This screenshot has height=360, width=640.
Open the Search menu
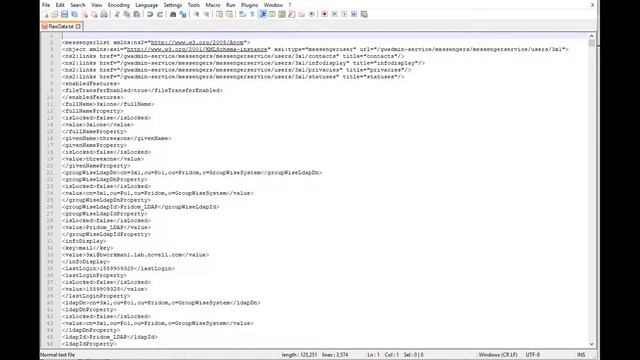pos(78,5)
